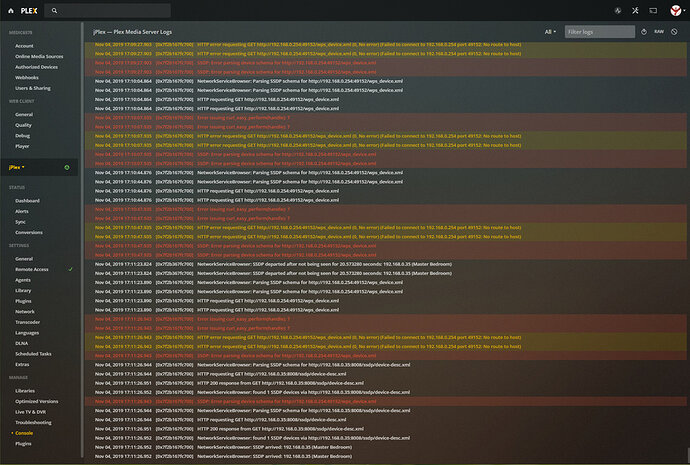Click the top search bar field

107,11
